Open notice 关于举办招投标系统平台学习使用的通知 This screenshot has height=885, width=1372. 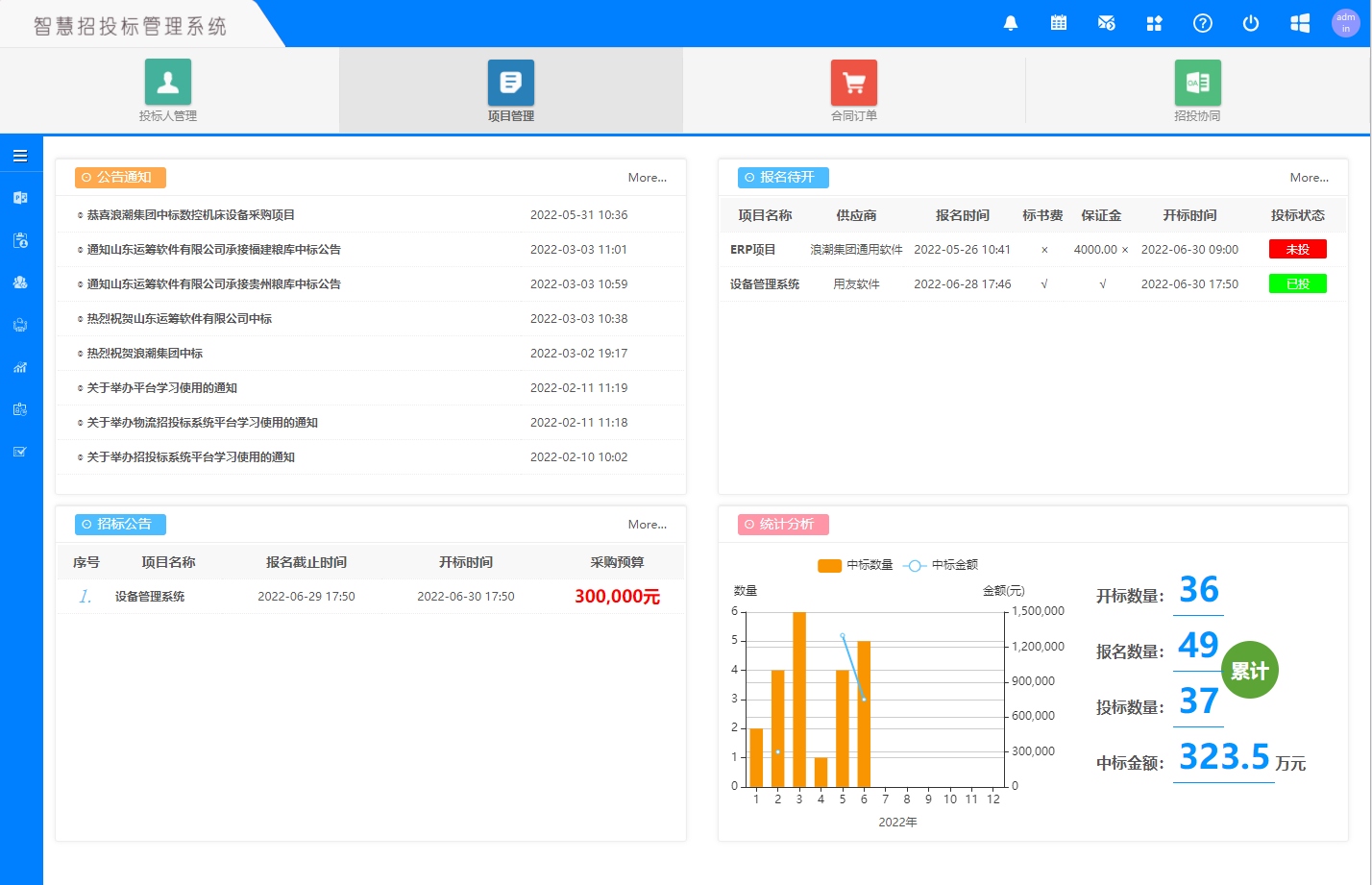pos(191,457)
